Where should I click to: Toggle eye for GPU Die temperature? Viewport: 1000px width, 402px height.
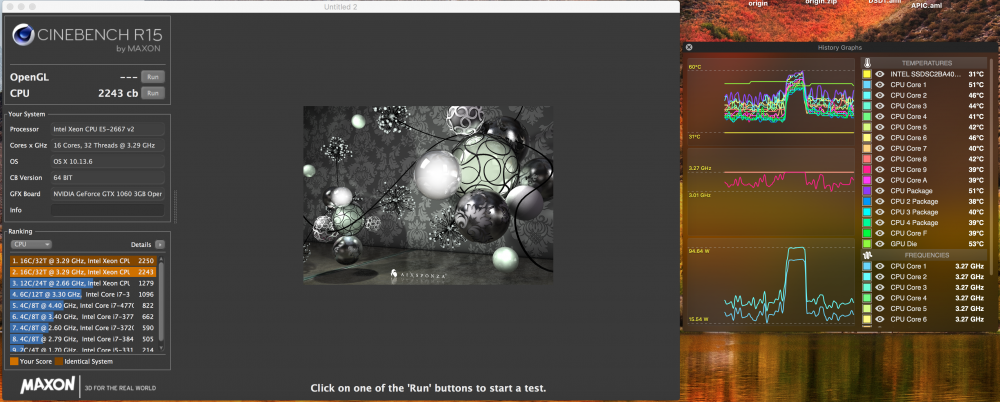[x=879, y=244]
